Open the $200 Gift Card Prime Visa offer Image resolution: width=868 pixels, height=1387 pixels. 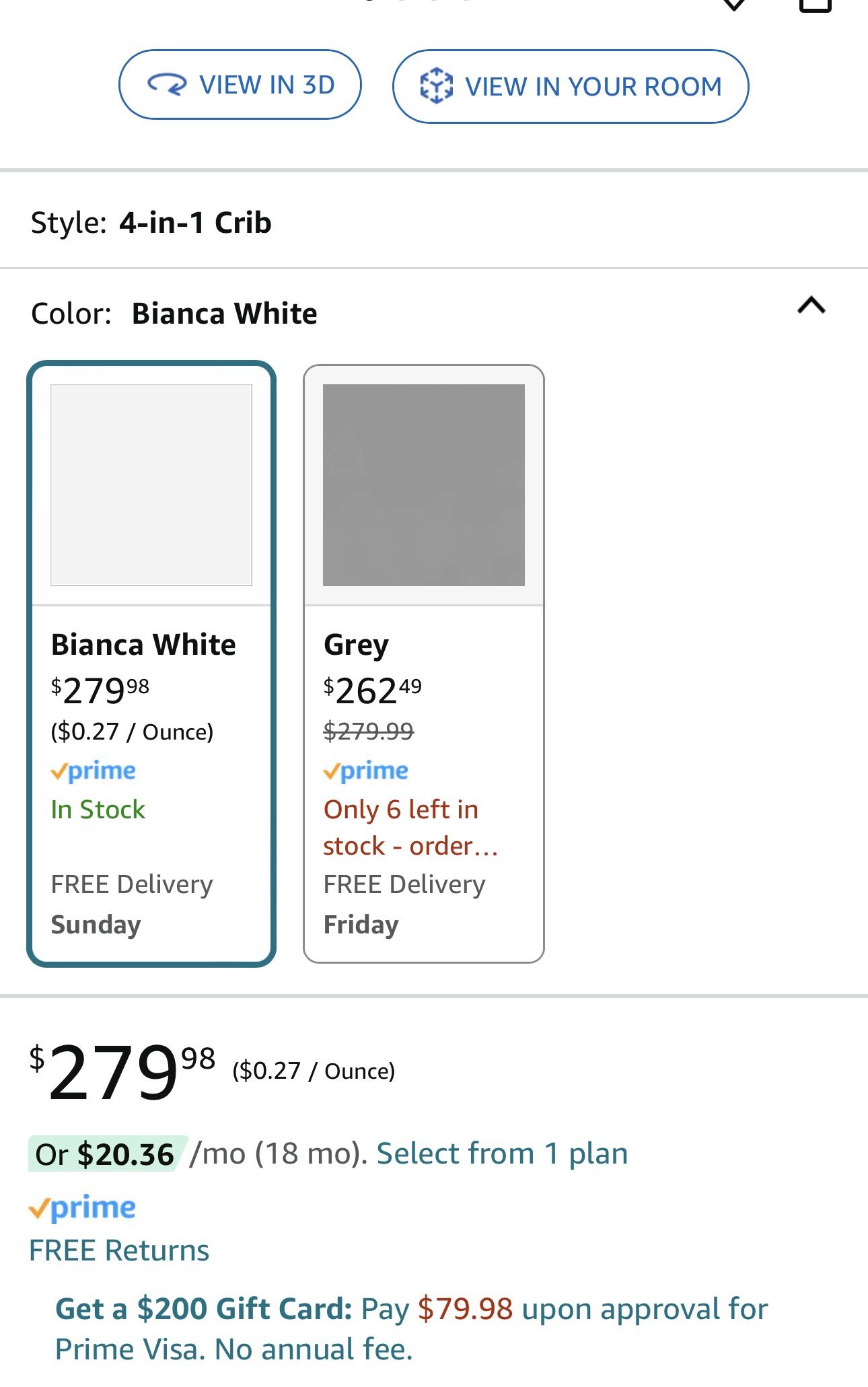pyautogui.click(x=410, y=1329)
